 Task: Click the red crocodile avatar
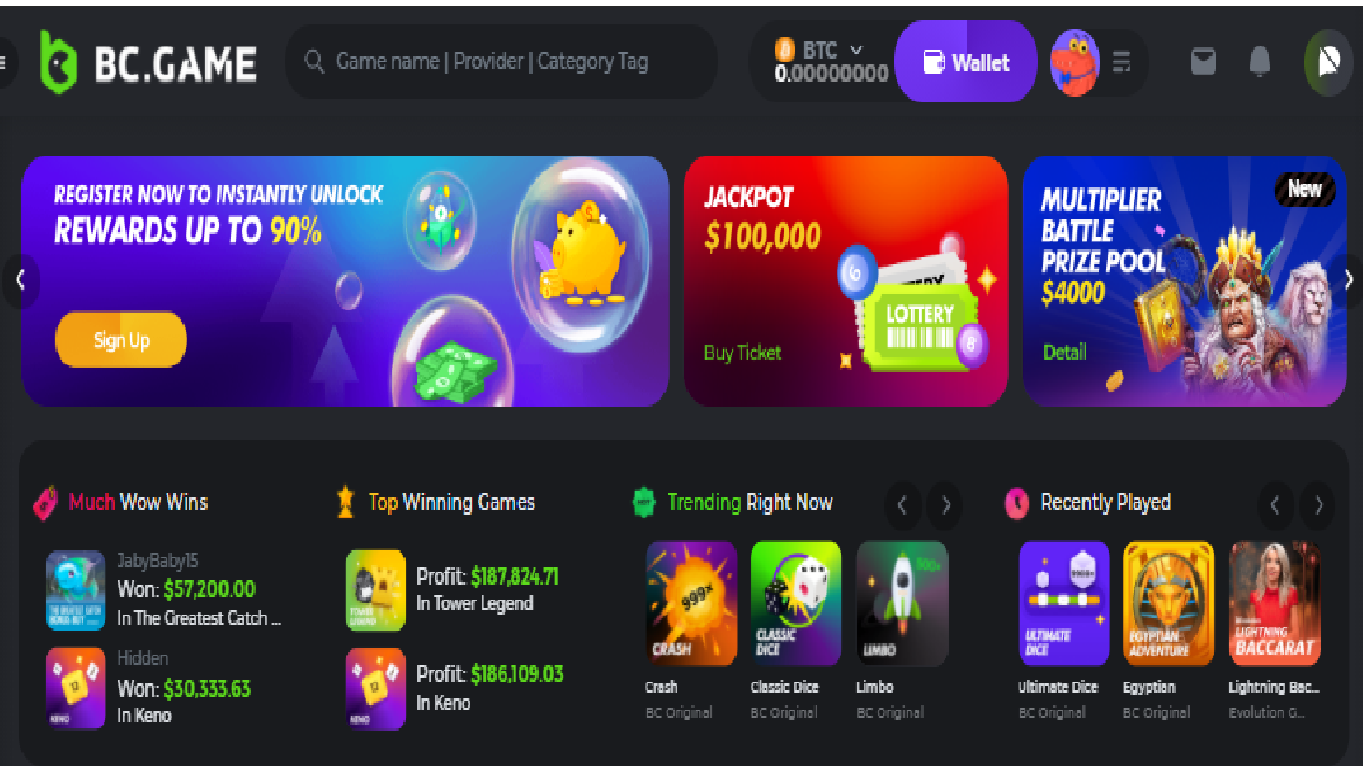pyautogui.click(x=1075, y=62)
